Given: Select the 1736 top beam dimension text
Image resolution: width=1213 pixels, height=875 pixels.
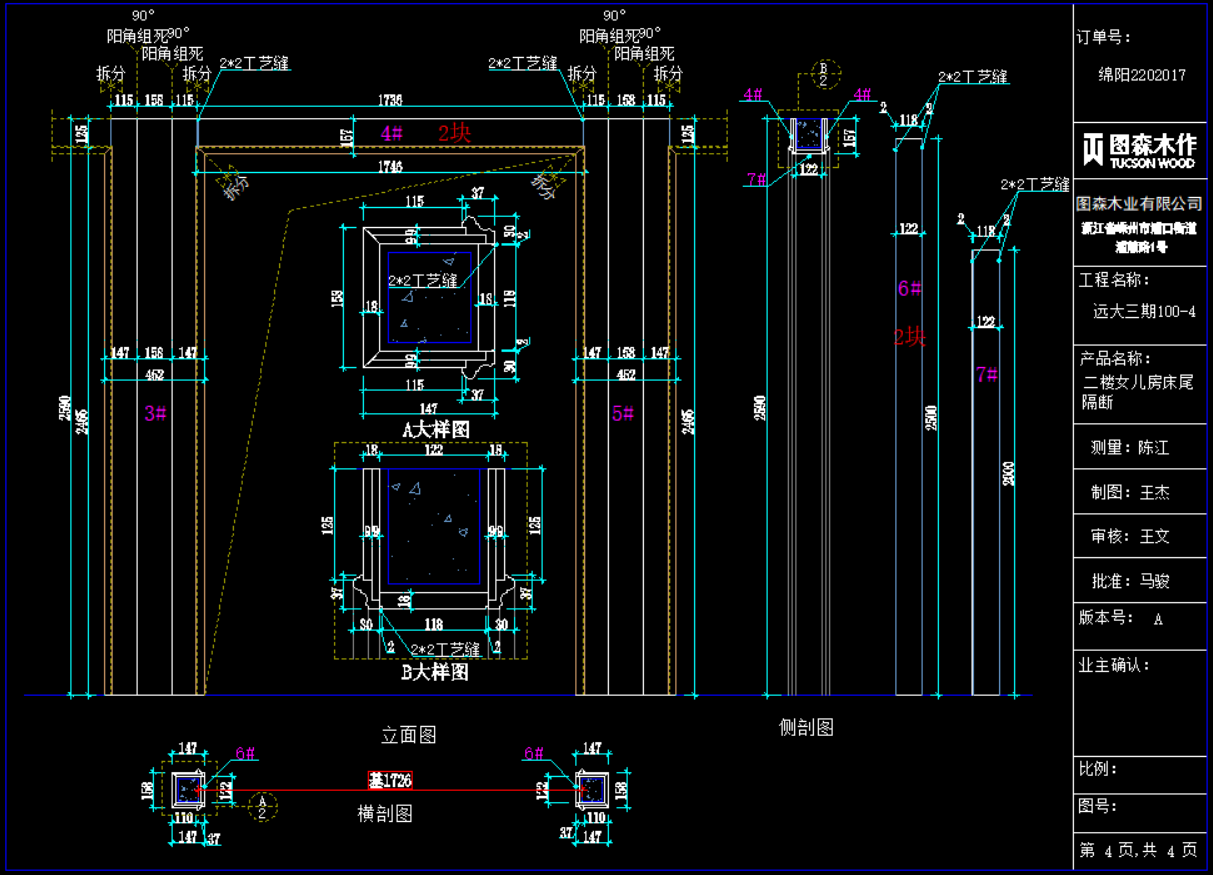Looking at the screenshot, I should pyautogui.click(x=391, y=100).
